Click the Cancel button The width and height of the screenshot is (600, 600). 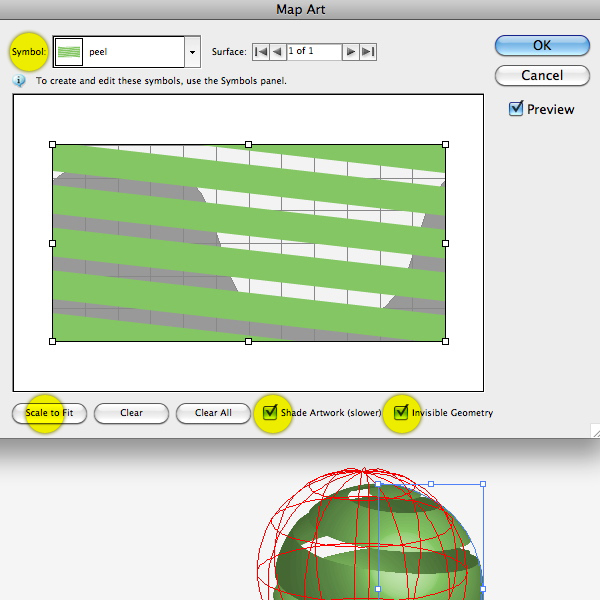coord(542,75)
